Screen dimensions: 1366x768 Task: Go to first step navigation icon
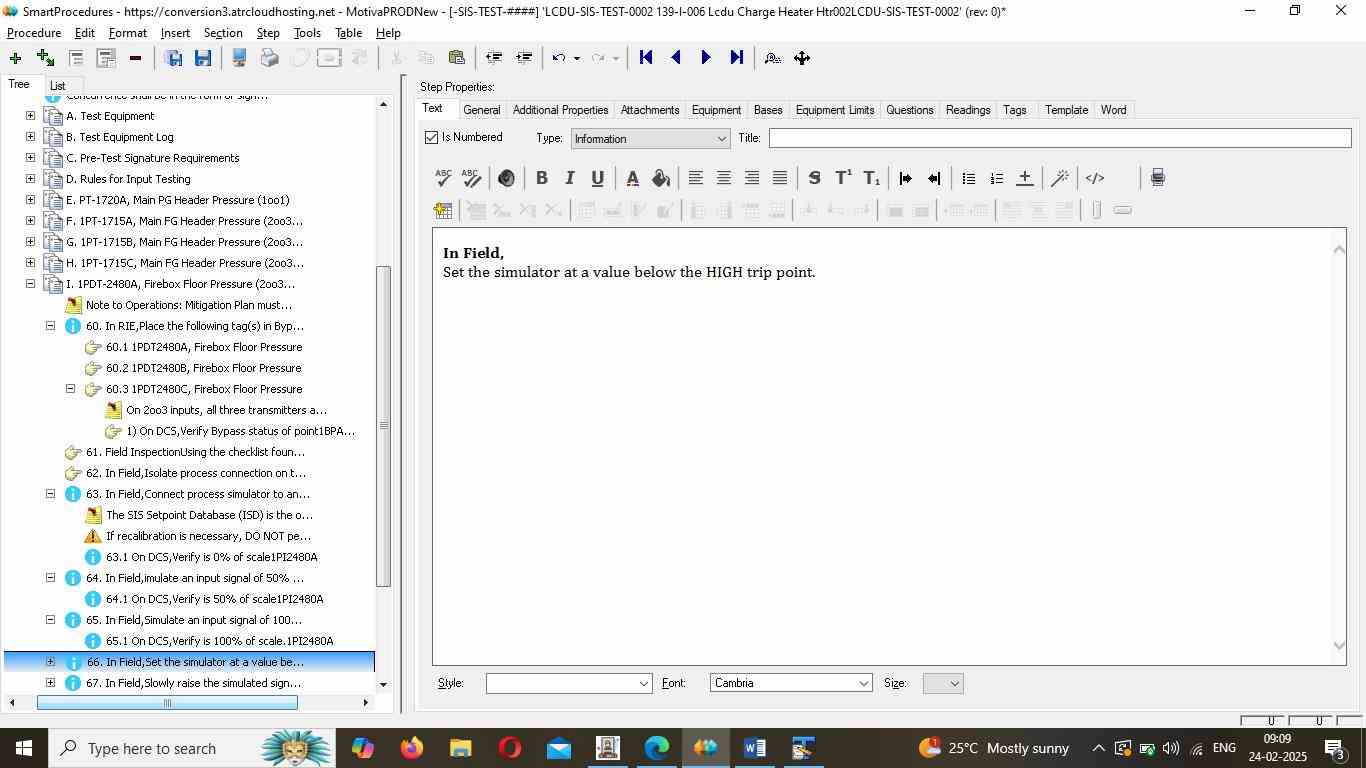coord(646,58)
